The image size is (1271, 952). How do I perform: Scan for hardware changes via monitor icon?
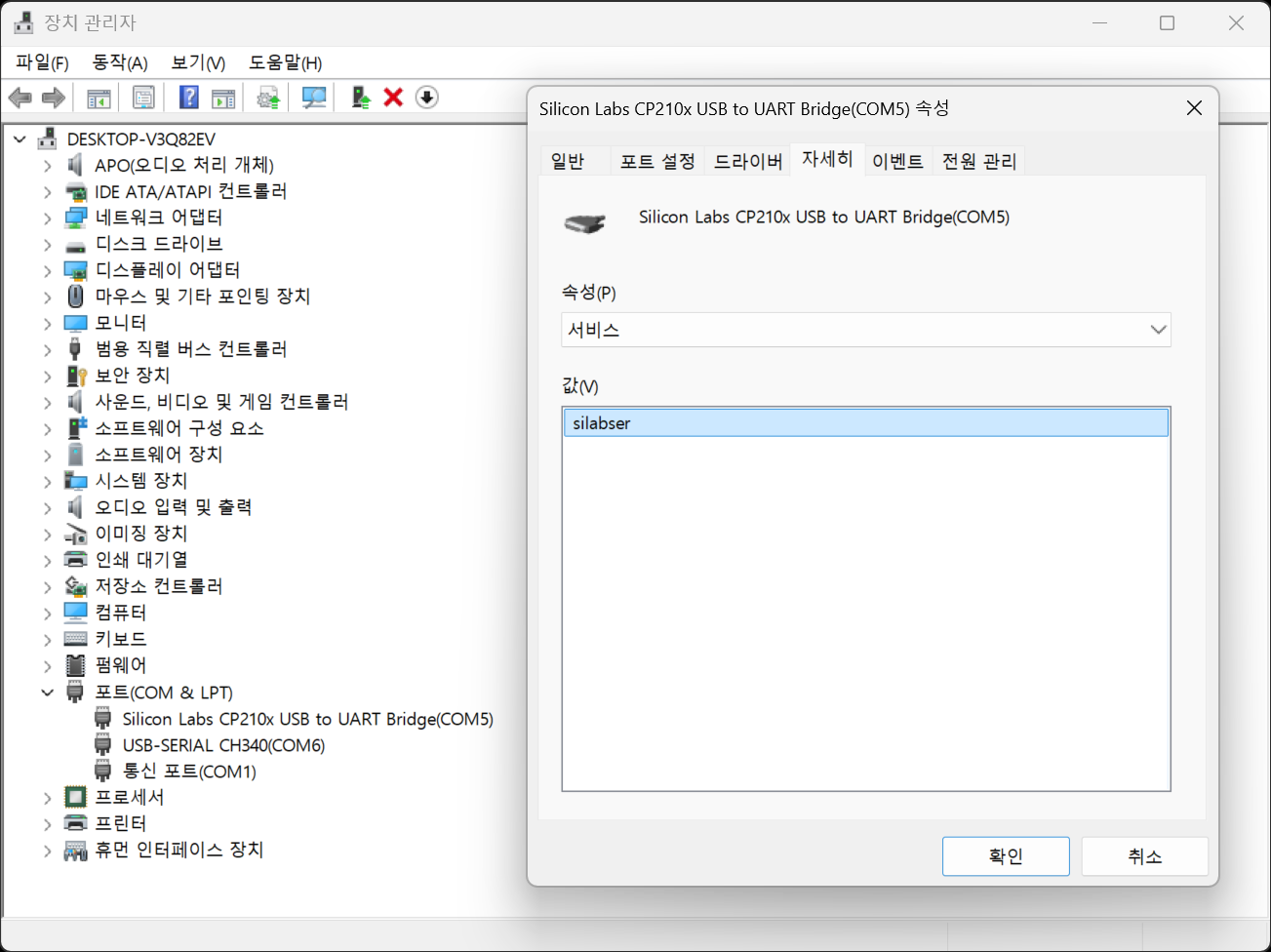[314, 98]
